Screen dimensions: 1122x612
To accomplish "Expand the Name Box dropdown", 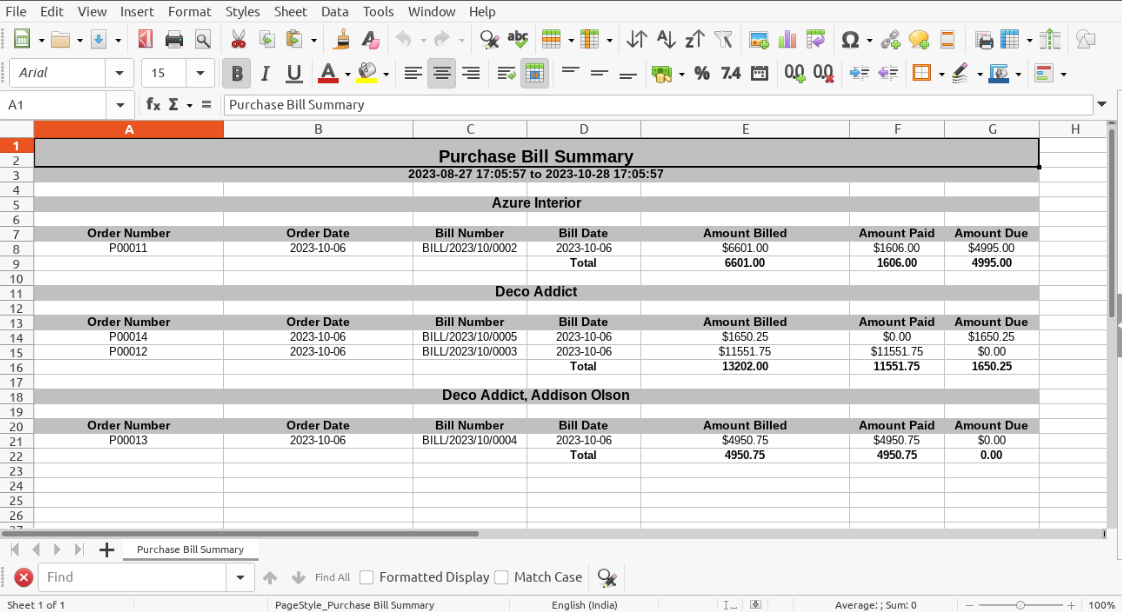I will pyautogui.click(x=119, y=105).
